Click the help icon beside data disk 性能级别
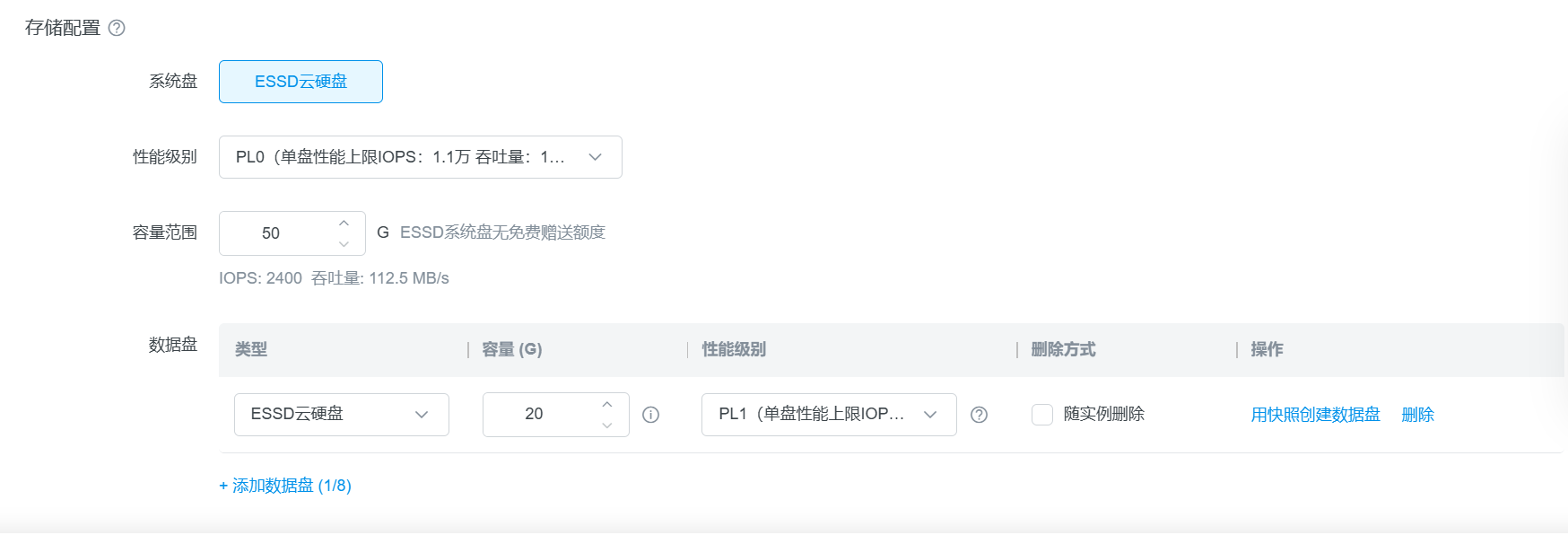 pos(980,415)
